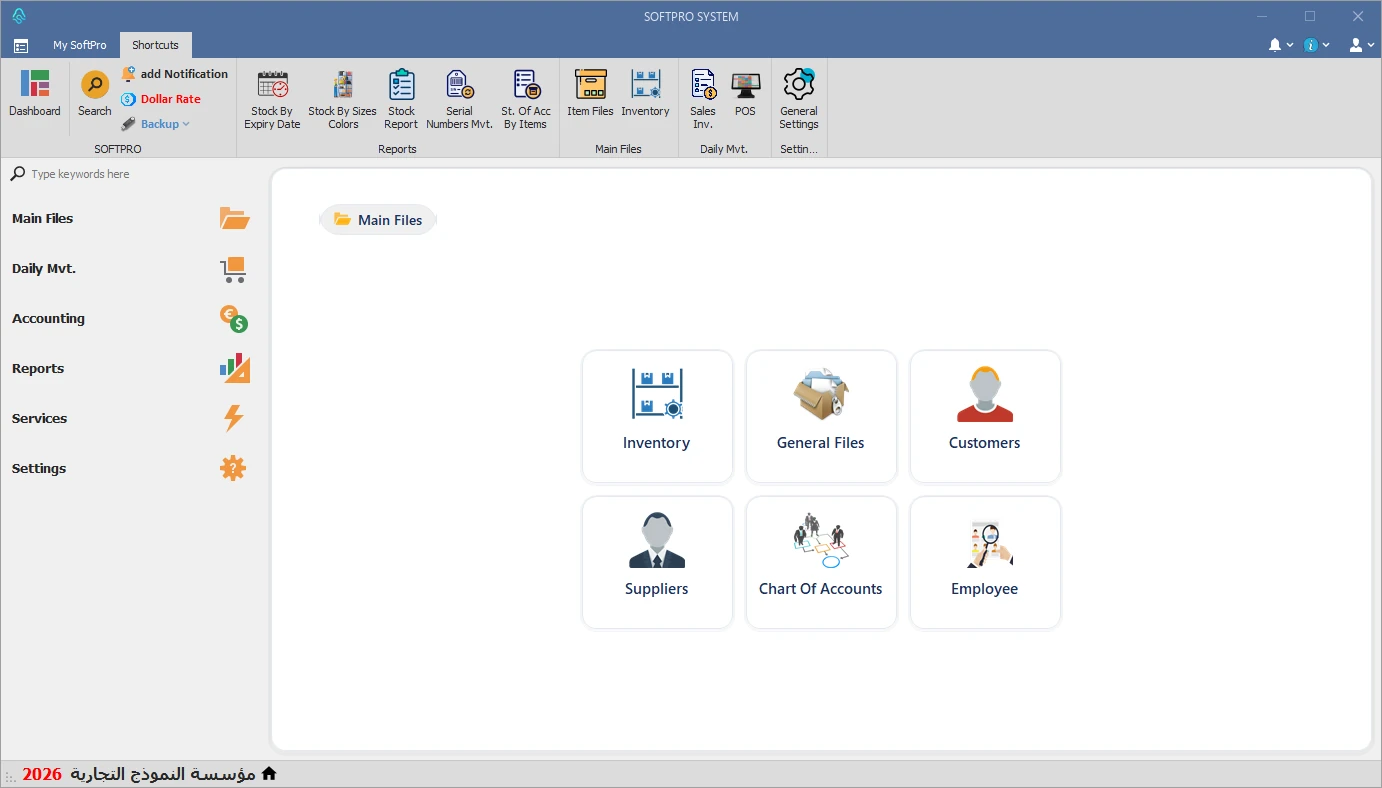Screen dimensions: 1382x788
Task: Open Accounting in the sidebar
Action: tap(130, 318)
